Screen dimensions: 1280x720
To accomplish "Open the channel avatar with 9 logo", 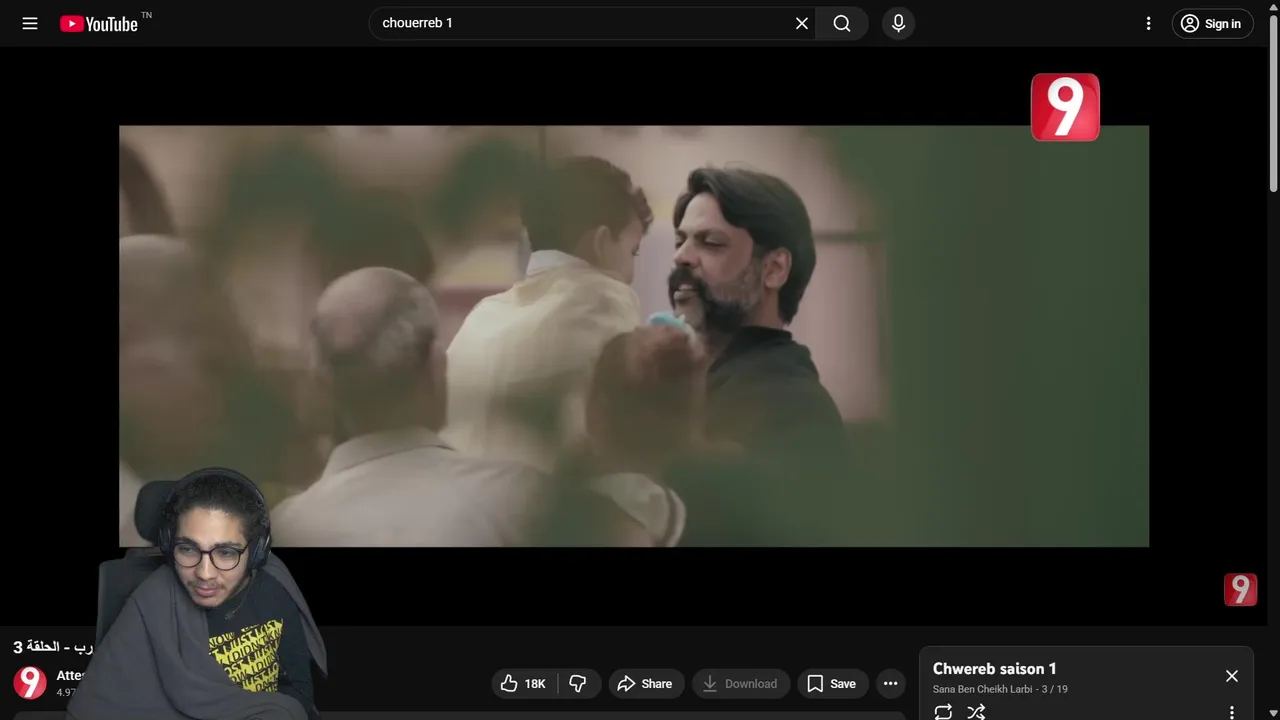I will point(30,683).
